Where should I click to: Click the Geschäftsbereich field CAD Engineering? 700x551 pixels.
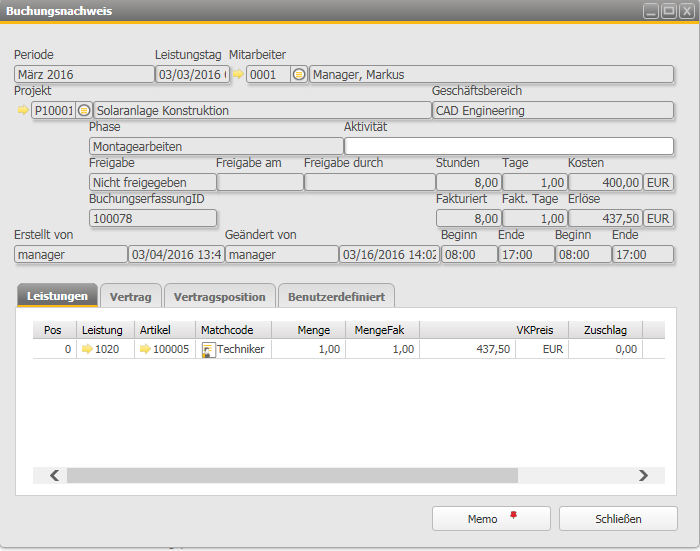coord(553,110)
